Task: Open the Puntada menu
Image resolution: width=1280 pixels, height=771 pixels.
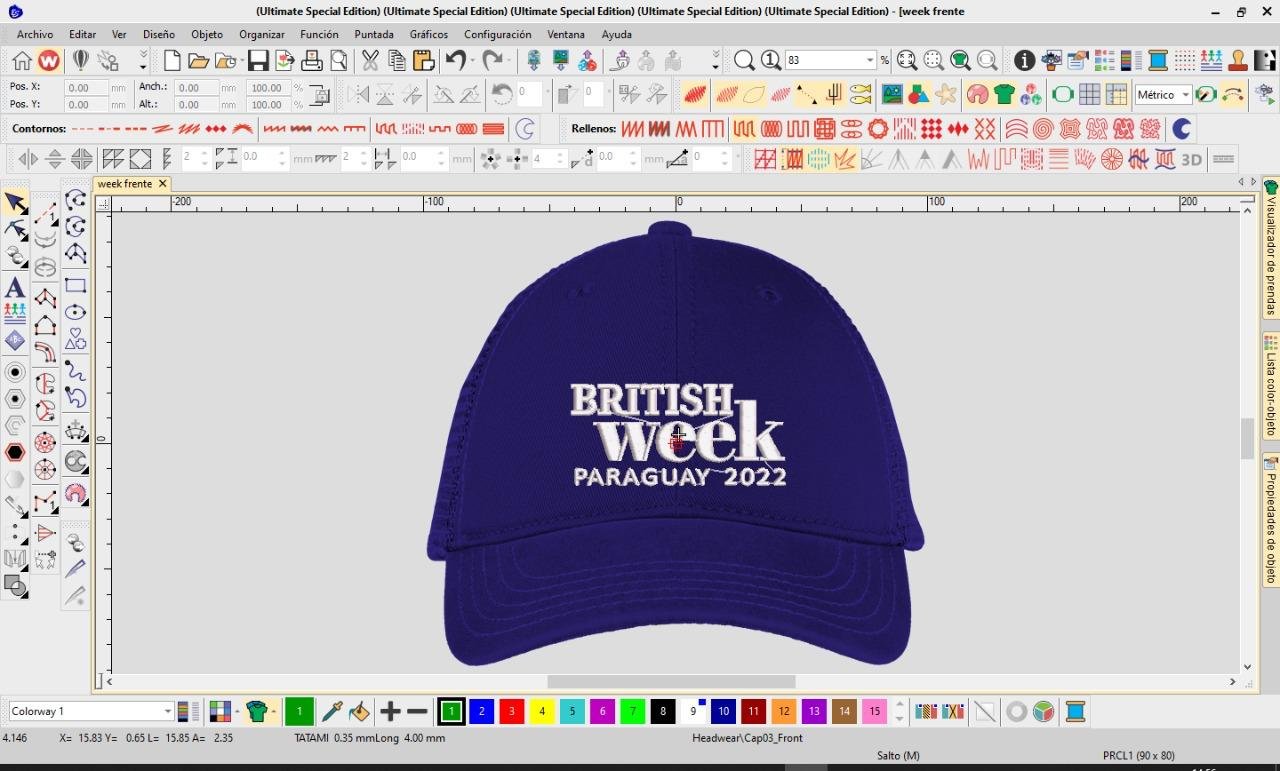Action: pyautogui.click(x=374, y=34)
